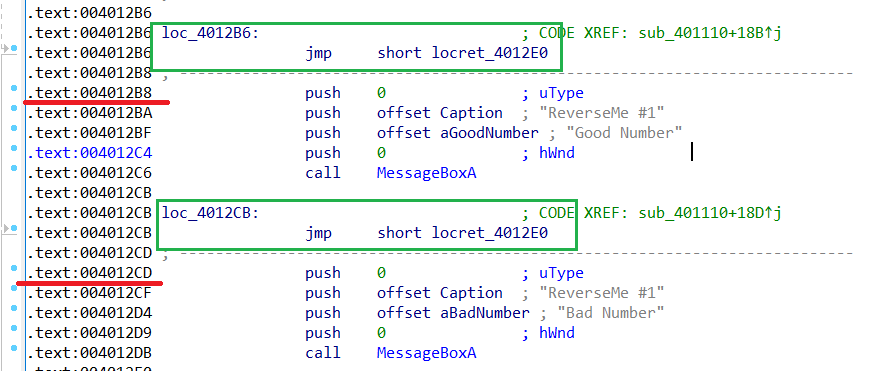882x371 pixels.
Task: Open aGoodNumber string offset reference
Action: click(x=489, y=133)
